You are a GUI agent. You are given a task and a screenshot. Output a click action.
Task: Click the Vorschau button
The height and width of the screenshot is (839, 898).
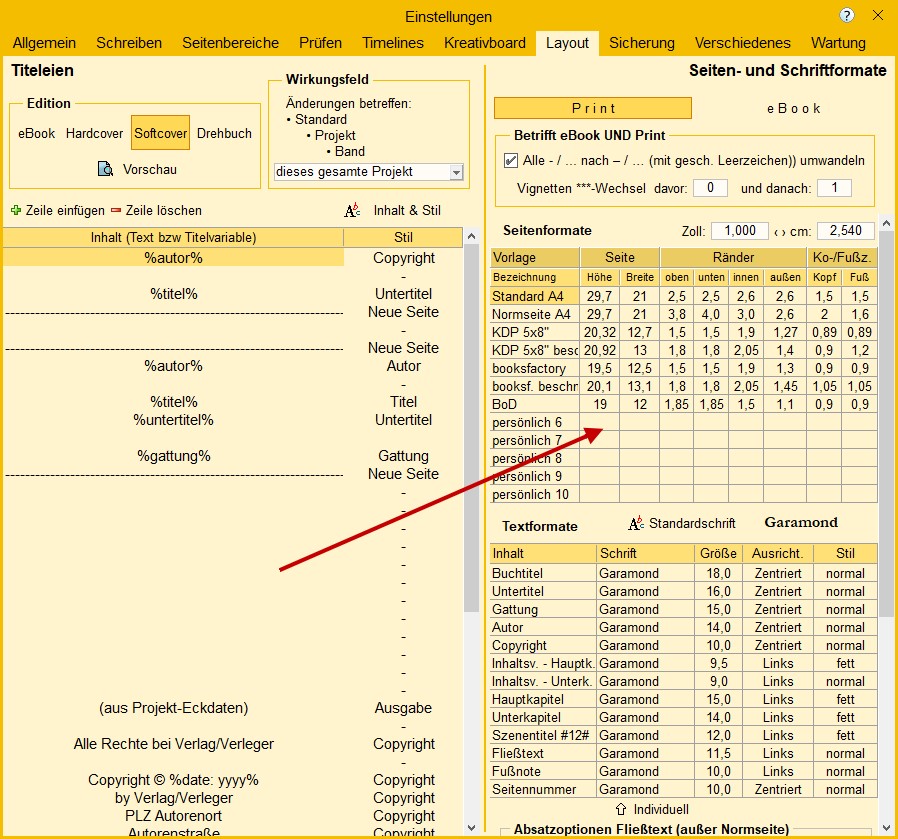[x=137, y=169]
